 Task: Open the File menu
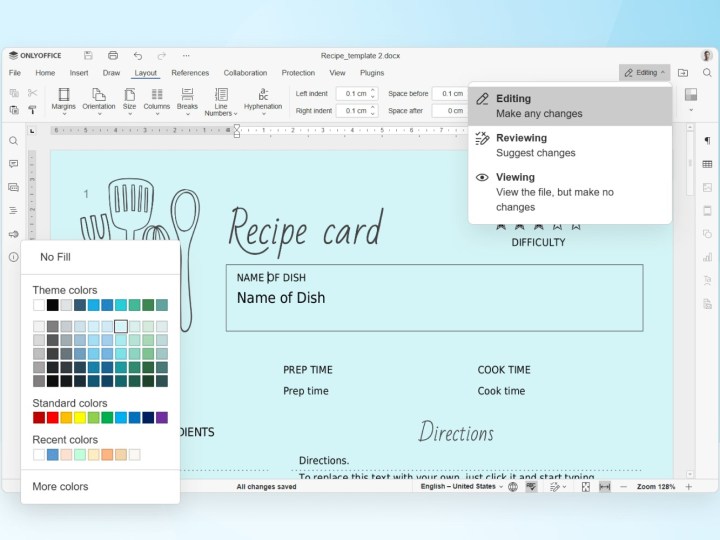coord(15,73)
